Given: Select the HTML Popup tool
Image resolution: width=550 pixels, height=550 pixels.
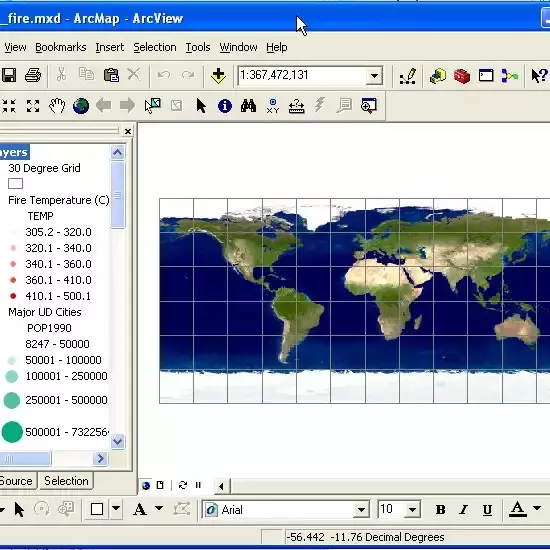Looking at the screenshot, I should click(344, 105).
